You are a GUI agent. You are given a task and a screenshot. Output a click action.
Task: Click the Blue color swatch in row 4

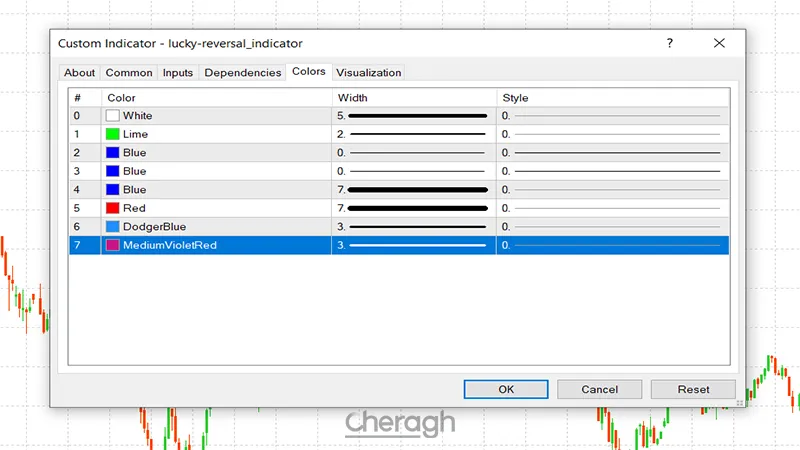tap(112, 190)
